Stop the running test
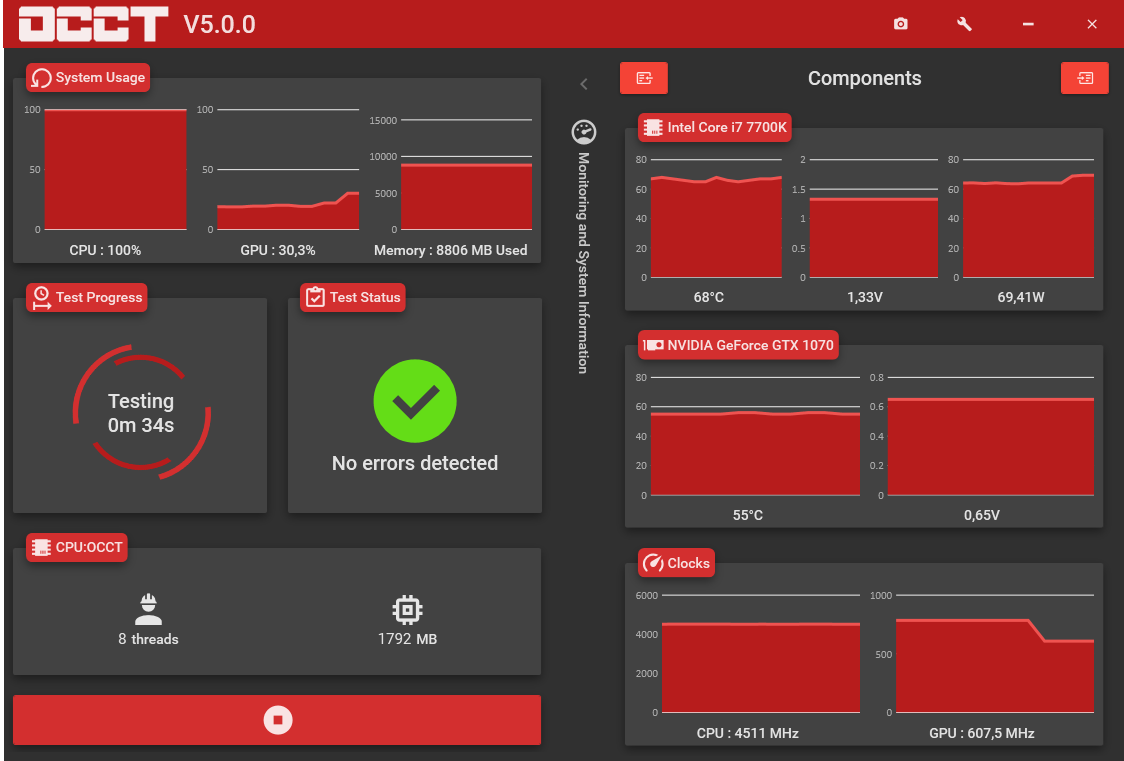Image resolution: width=1124 pixels, height=761 pixels. [x=277, y=719]
